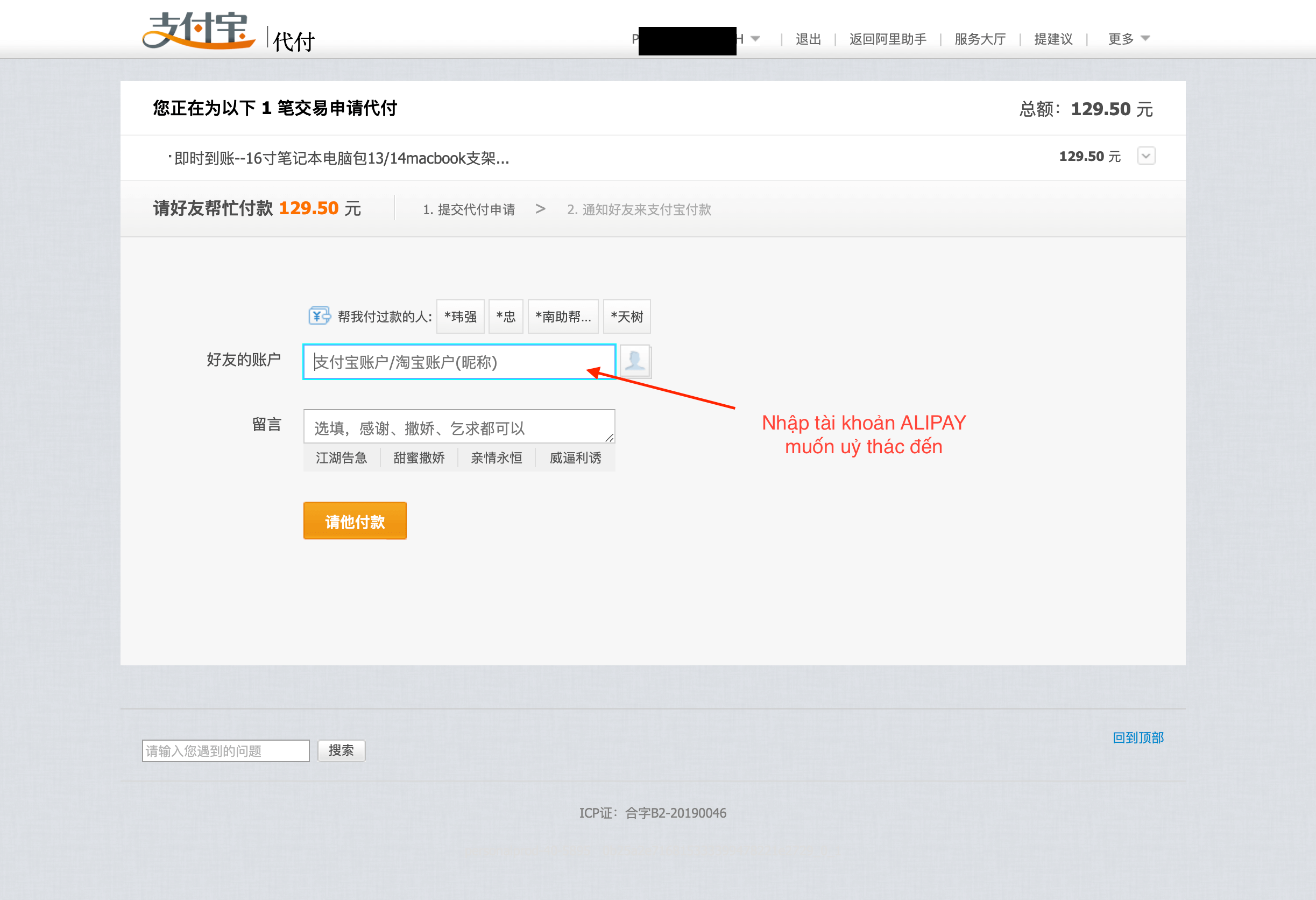This screenshot has height=900, width=1316.
Task: Choose the 亲情永恒 message template
Action: (497, 458)
